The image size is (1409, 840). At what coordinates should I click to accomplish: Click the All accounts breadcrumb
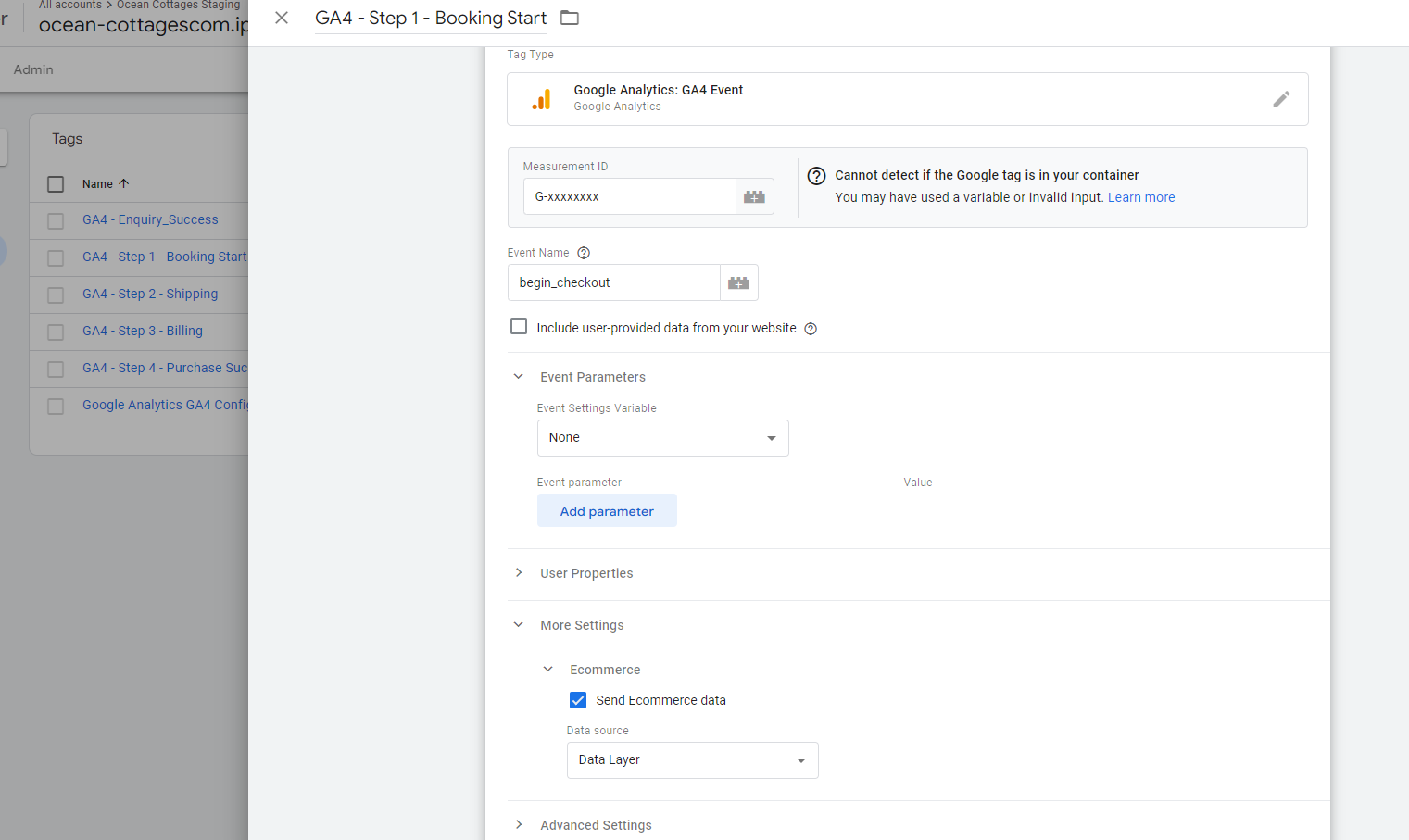pyautogui.click(x=70, y=5)
